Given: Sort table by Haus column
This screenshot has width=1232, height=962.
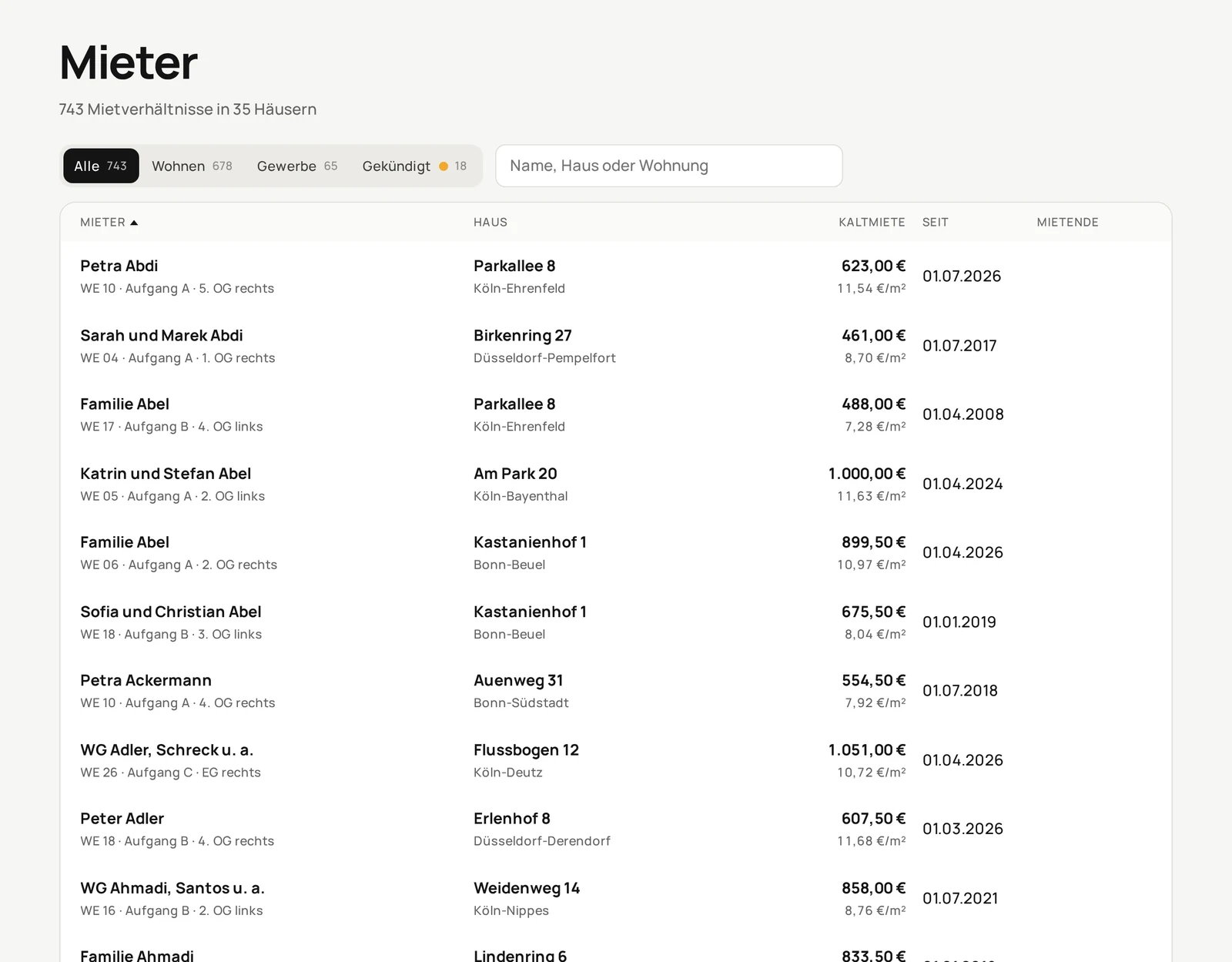Looking at the screenshot, I should pyautogui.click(x=490, y=223).
